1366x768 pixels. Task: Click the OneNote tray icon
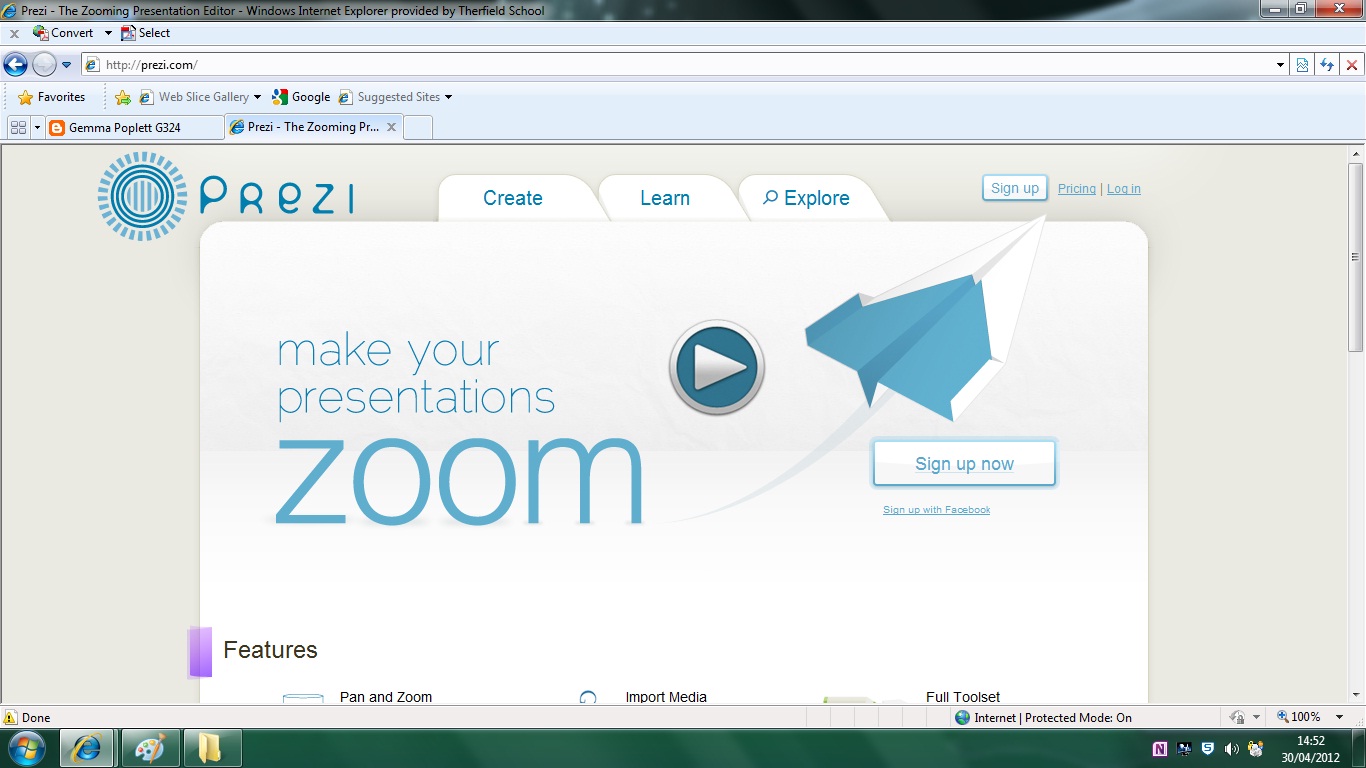(1160, 748)
